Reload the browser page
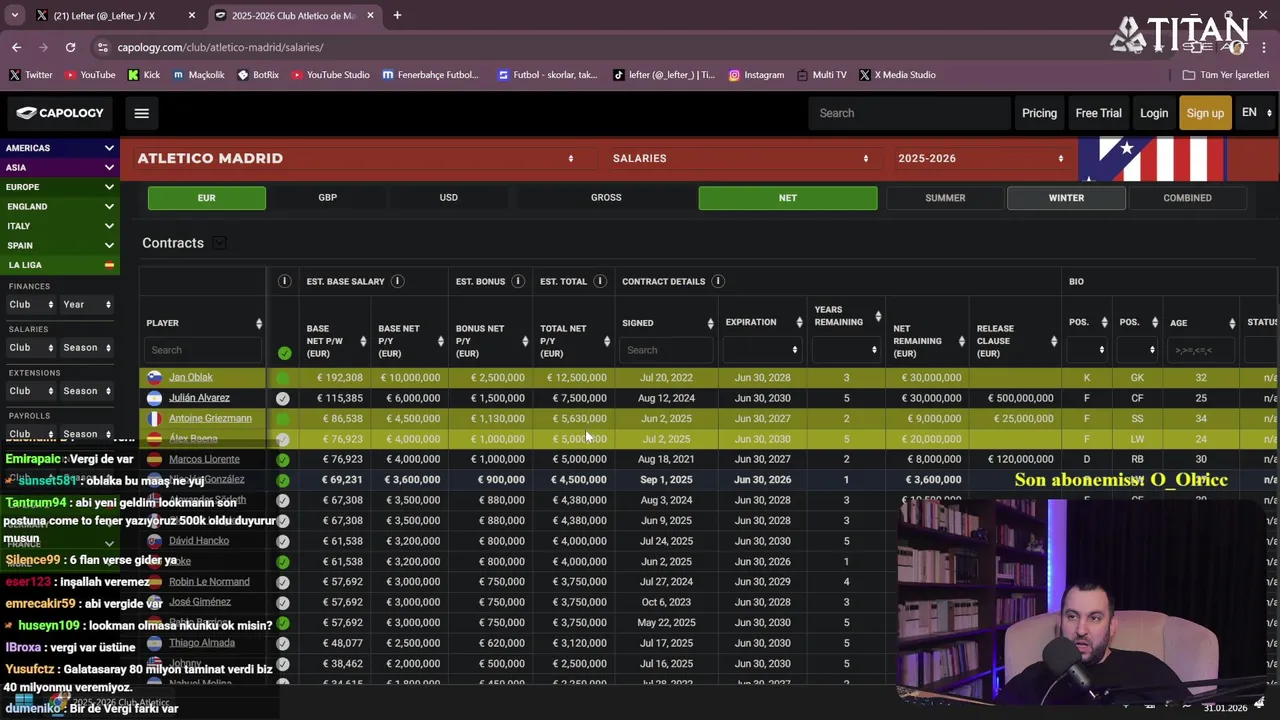Screen dimensions: 1280x720 point(70,47)
